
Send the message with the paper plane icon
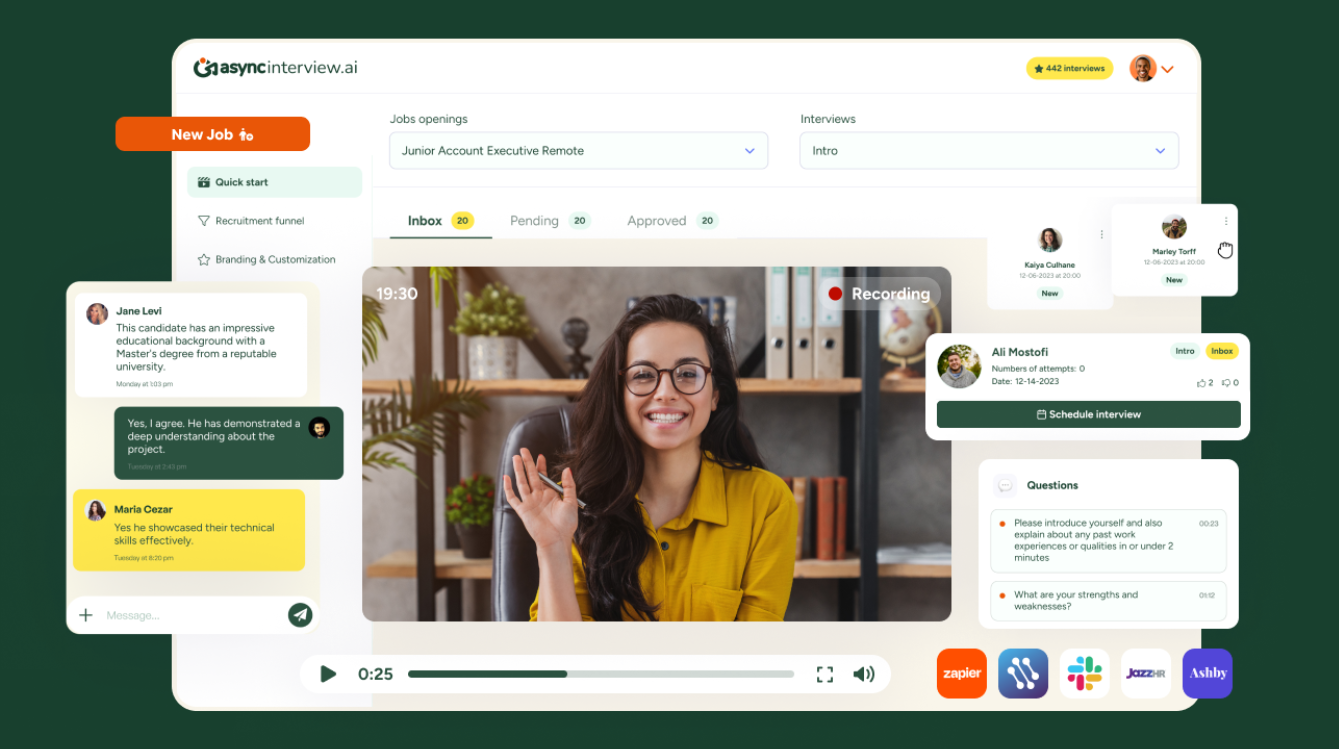point(299,615)
